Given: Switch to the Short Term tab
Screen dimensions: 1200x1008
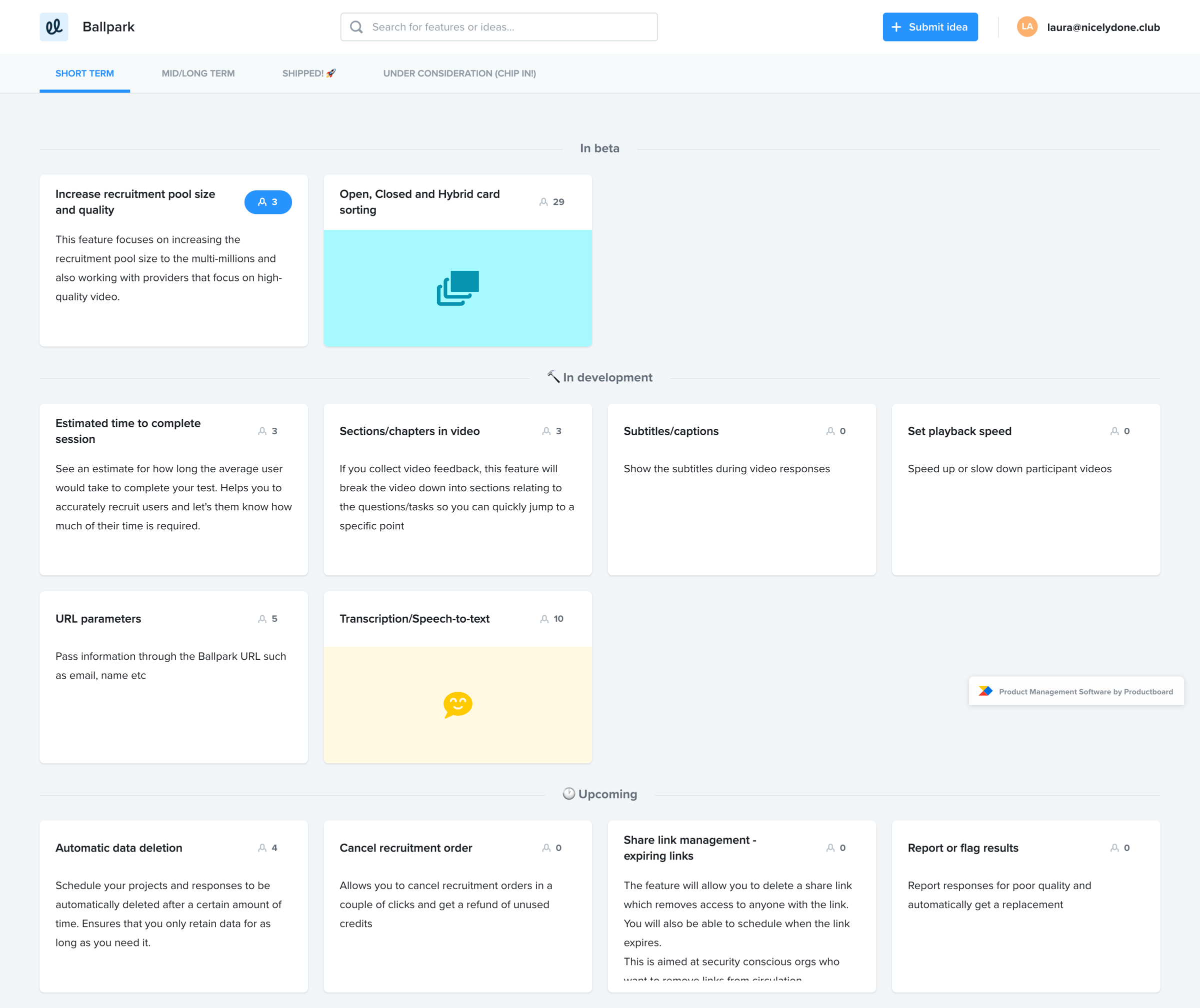Looking at the screenshot, I should tap(84, 73).
